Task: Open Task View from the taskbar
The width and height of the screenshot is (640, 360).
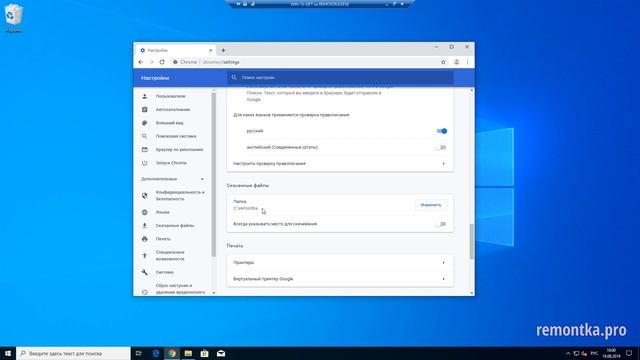Action: tap(139, 353)
